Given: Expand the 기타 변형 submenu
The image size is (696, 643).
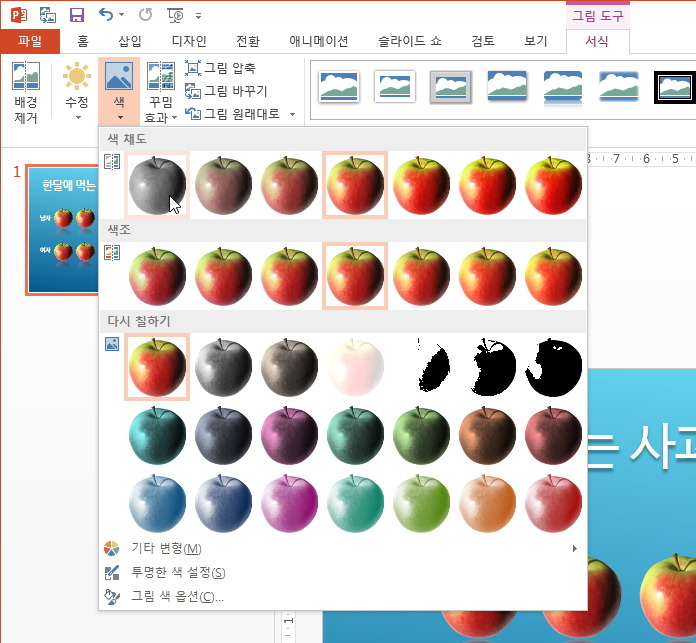Looking at the screenshot, I should [574, 548].
